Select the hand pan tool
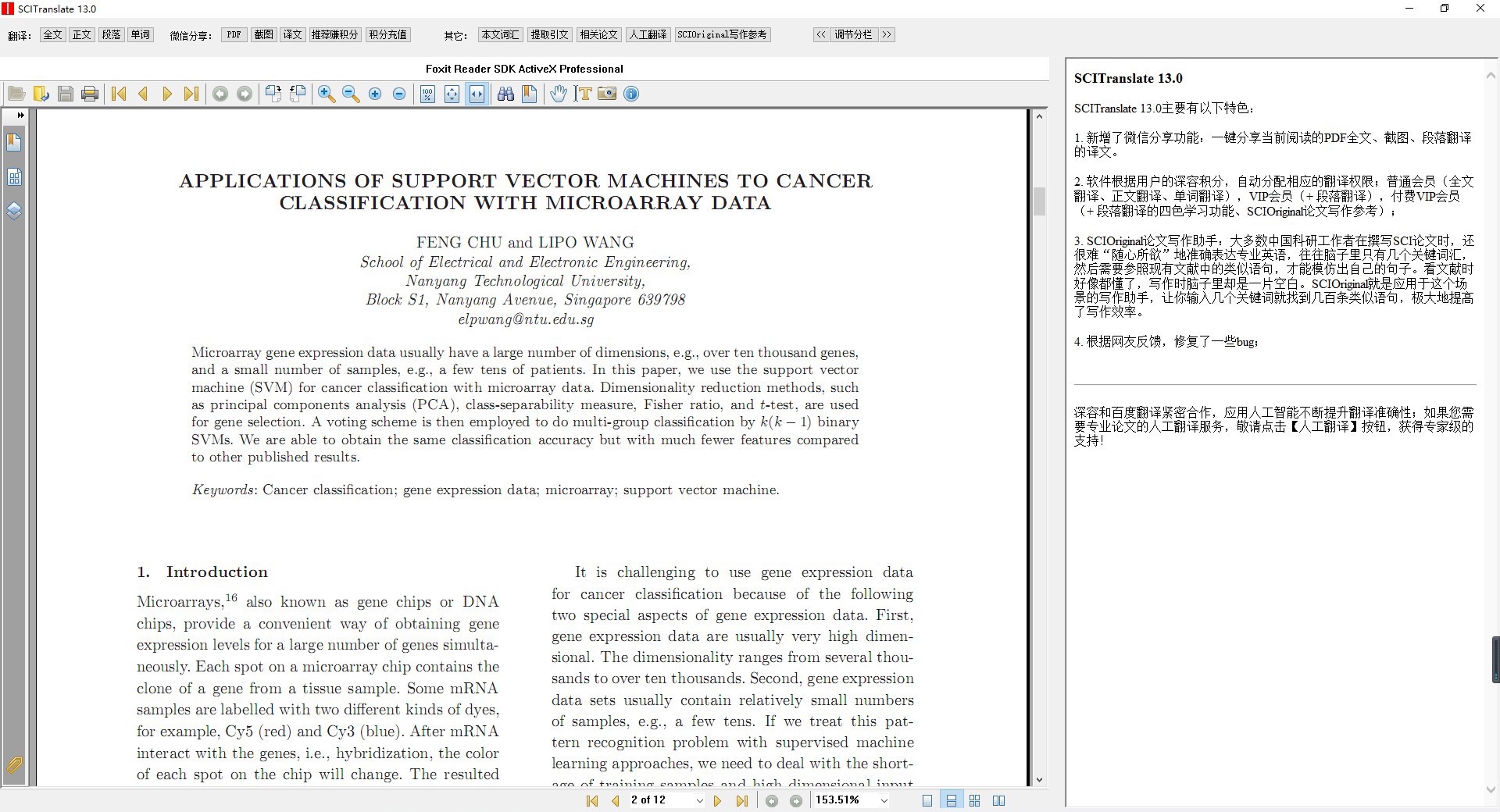Screen dimensions: 1500x812 tap(558, 94)
